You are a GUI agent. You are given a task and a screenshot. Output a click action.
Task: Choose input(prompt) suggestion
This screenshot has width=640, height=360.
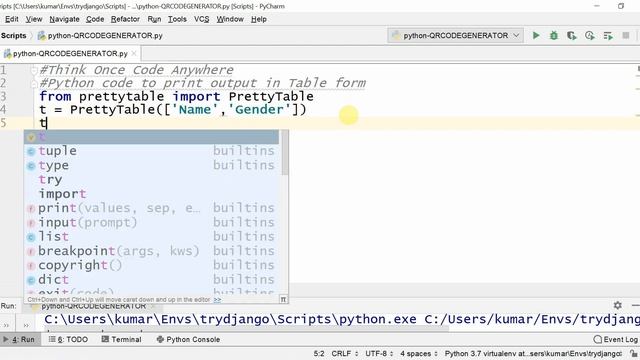coord(151,222)
